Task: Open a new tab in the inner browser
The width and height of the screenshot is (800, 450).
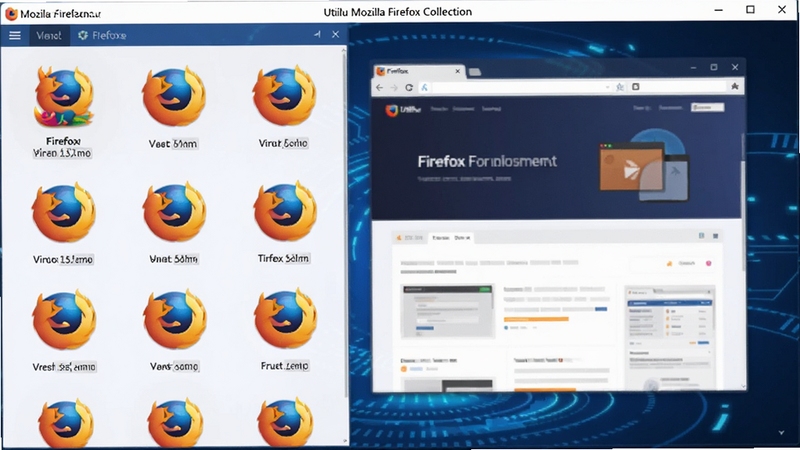Action: pyautogui.click(x=474, y=72)
